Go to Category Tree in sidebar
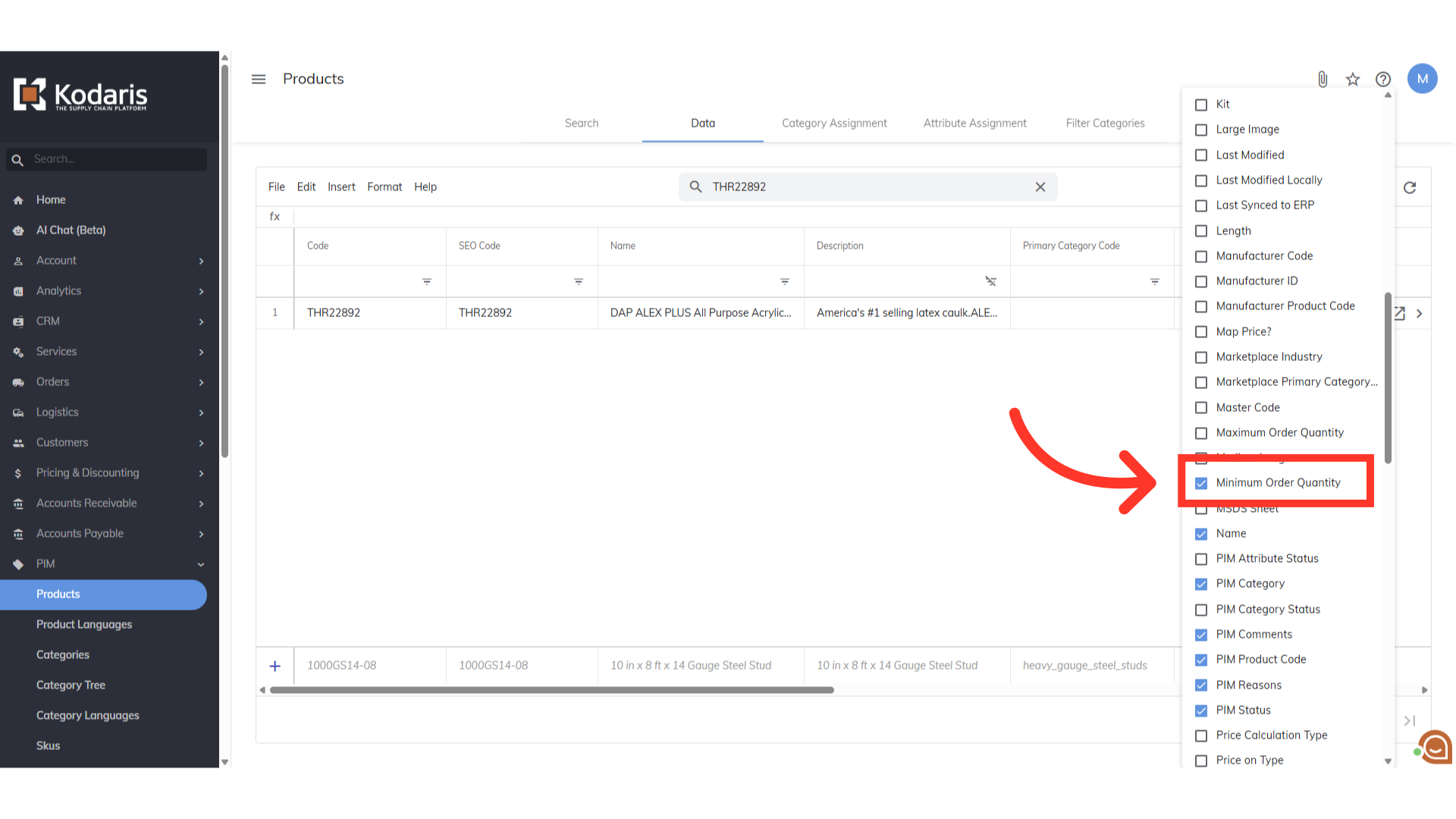This screenshot has width=1456, height=819. point(71,685)
